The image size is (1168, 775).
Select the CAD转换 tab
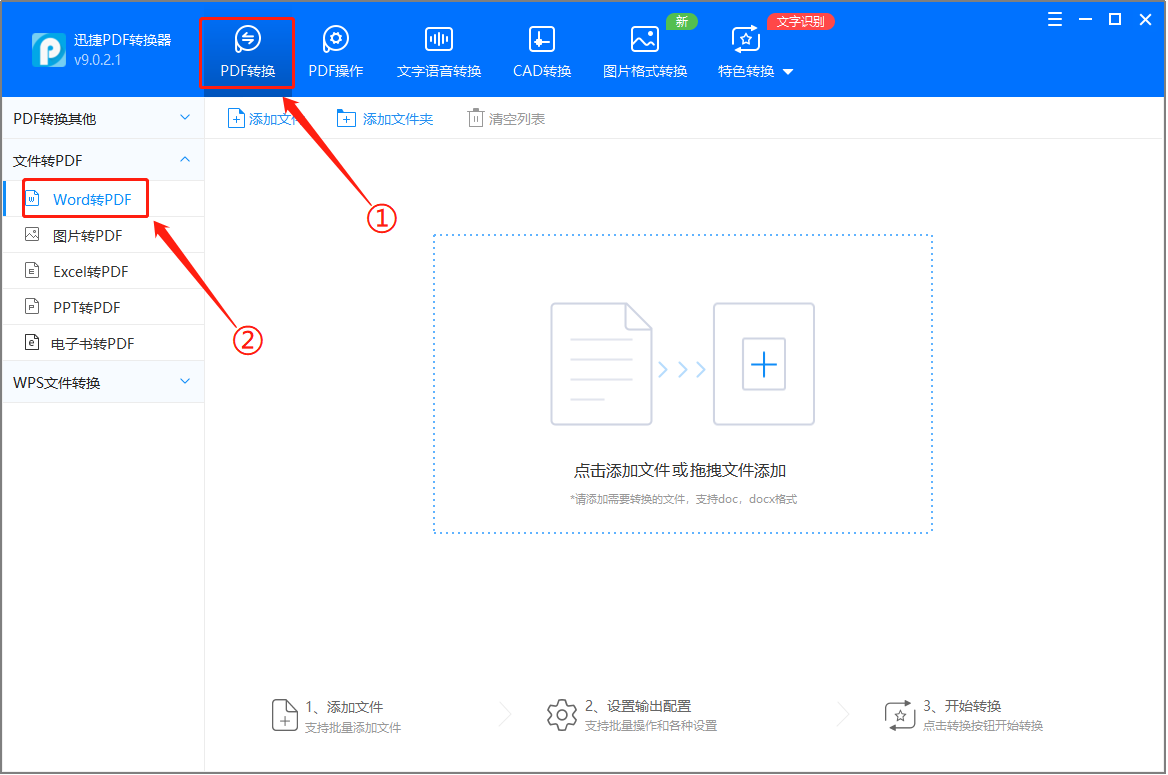(542, 52)
